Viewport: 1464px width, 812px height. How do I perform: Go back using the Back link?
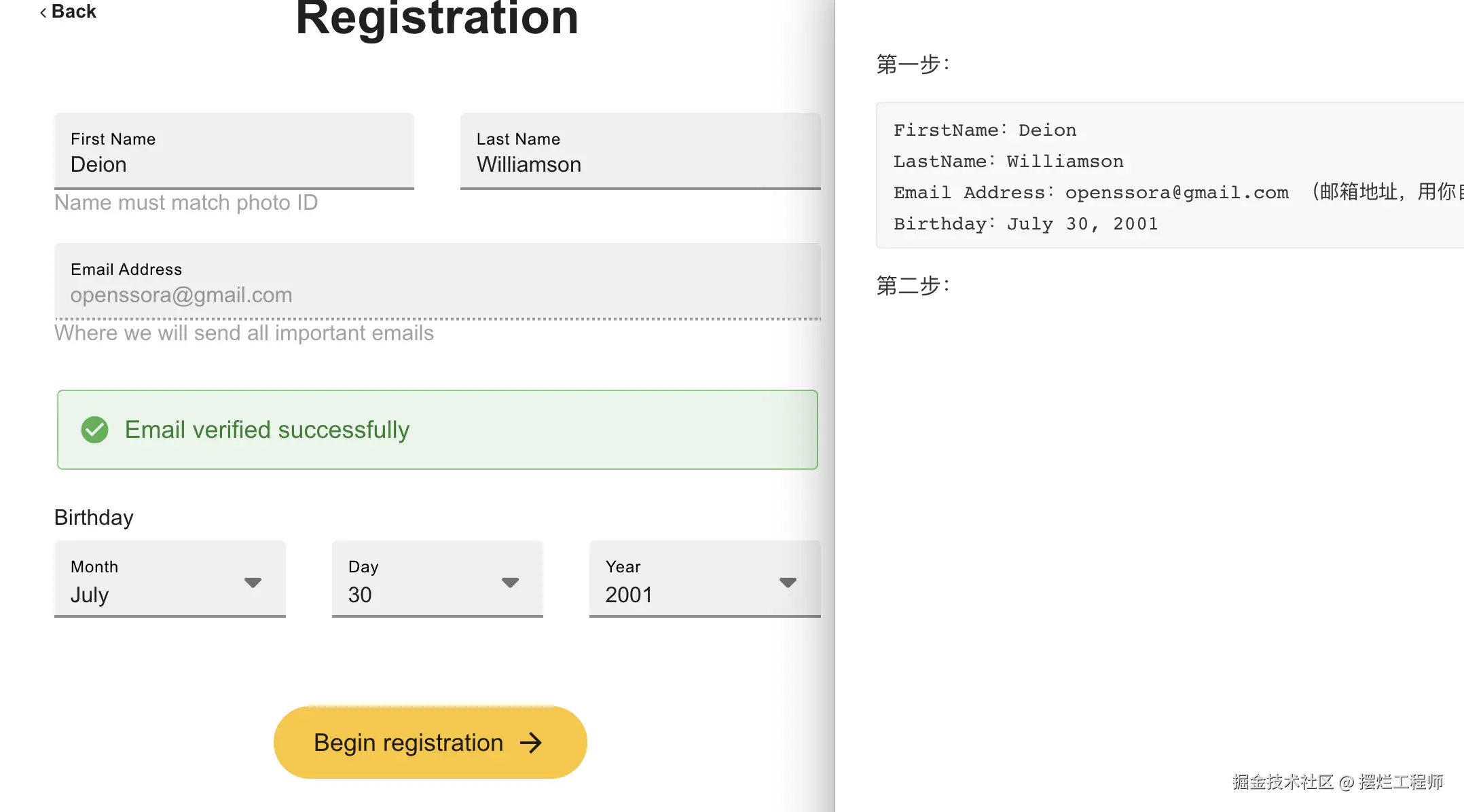pyautogui.click(x=69, y=12)
